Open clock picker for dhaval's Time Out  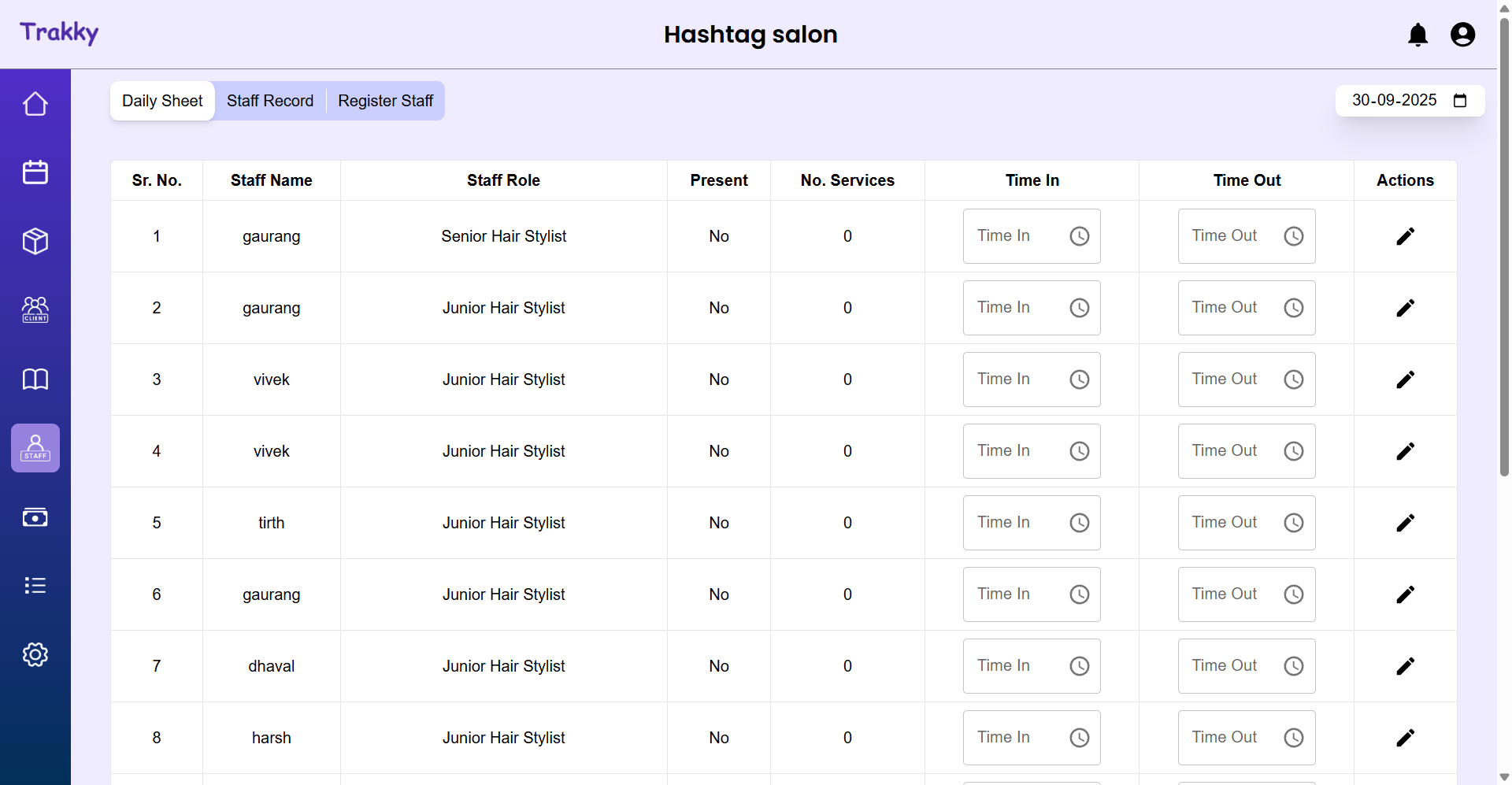click(x=1293, y=666)
